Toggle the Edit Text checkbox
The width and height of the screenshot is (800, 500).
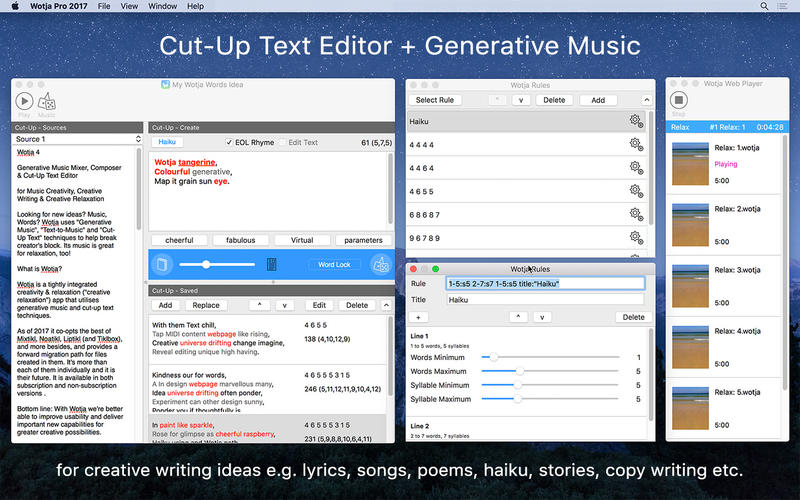point(283,142)
